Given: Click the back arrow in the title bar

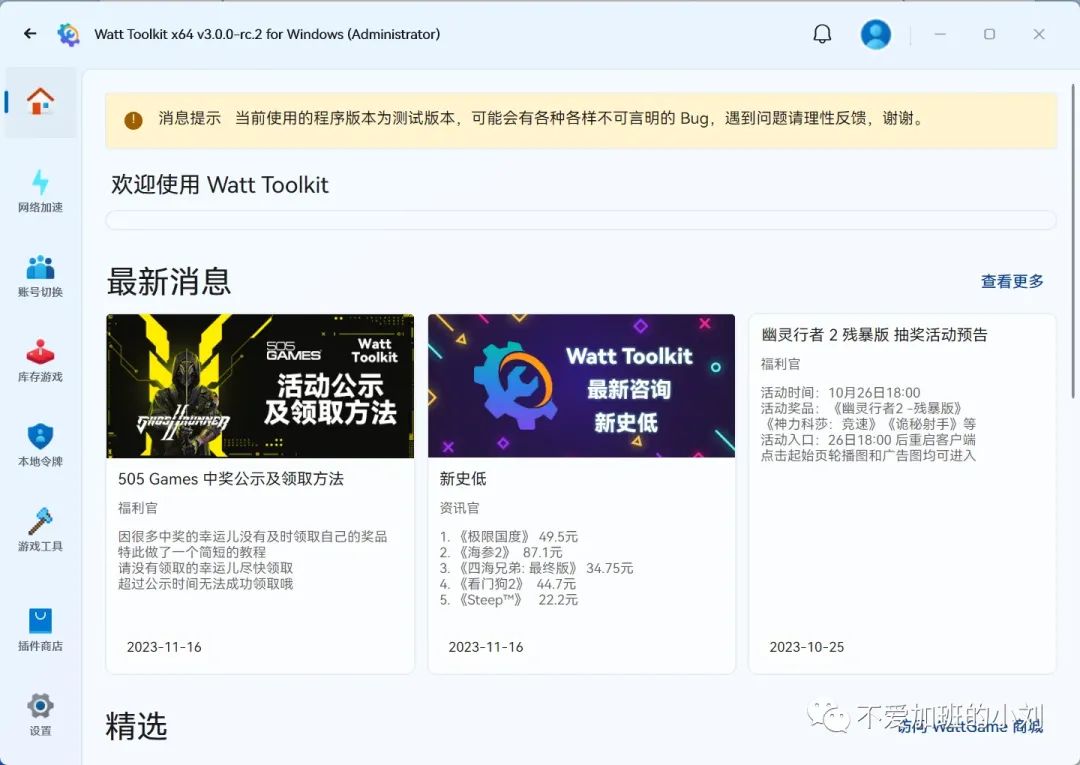Looking at the screenshot, I should 29,33.
